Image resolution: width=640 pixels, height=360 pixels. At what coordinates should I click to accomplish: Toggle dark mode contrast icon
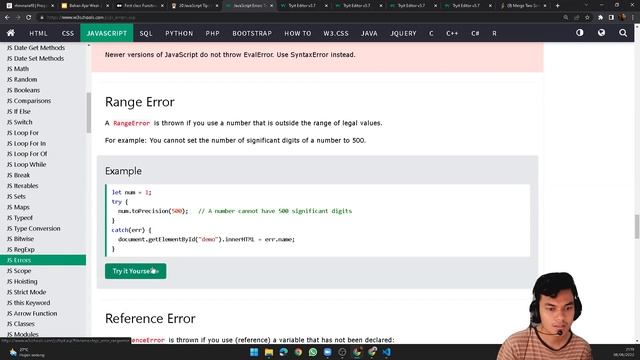[x=580, y=33]
